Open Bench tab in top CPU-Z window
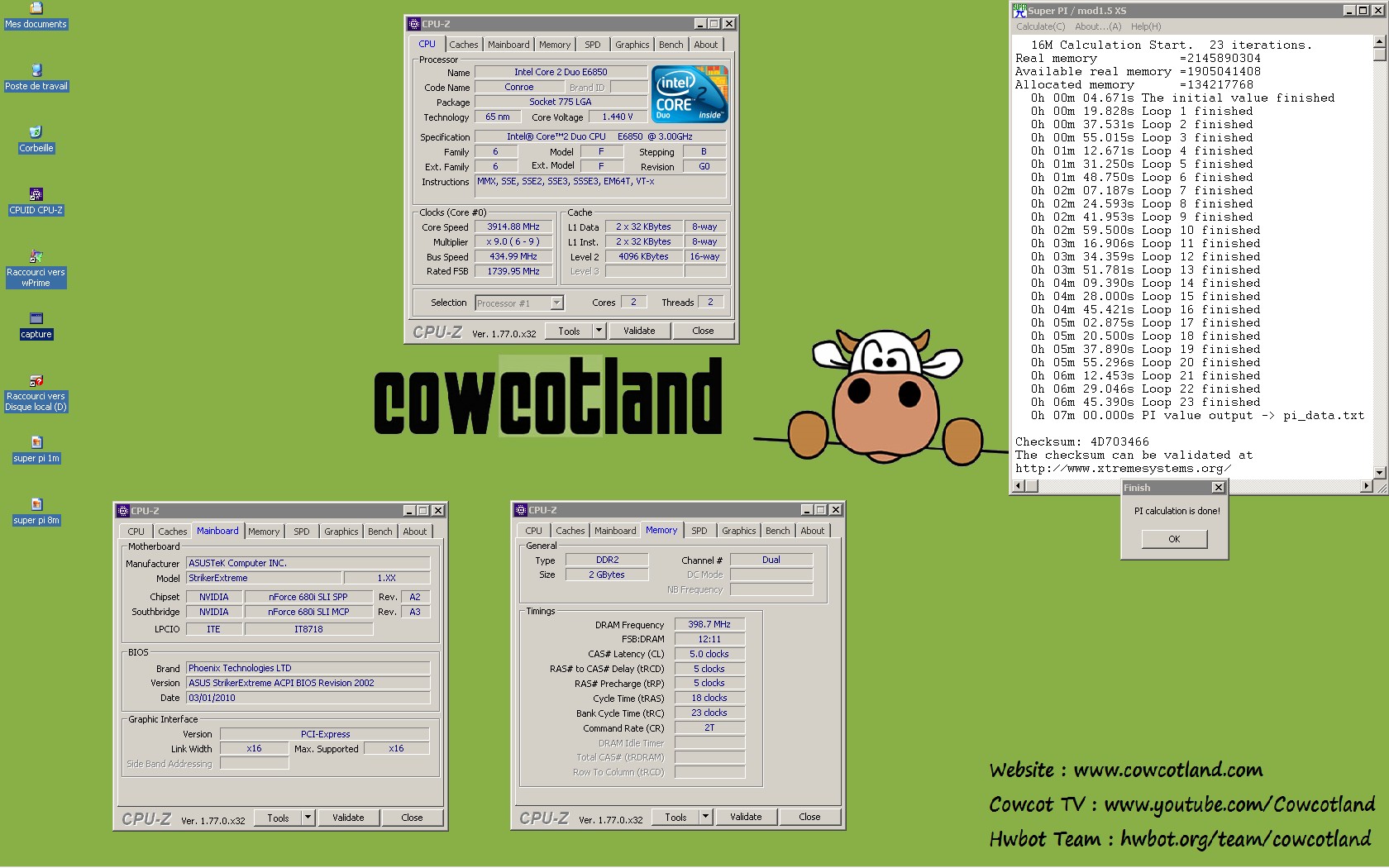This screenshot has height=868, width=1389. click(671, 45)
